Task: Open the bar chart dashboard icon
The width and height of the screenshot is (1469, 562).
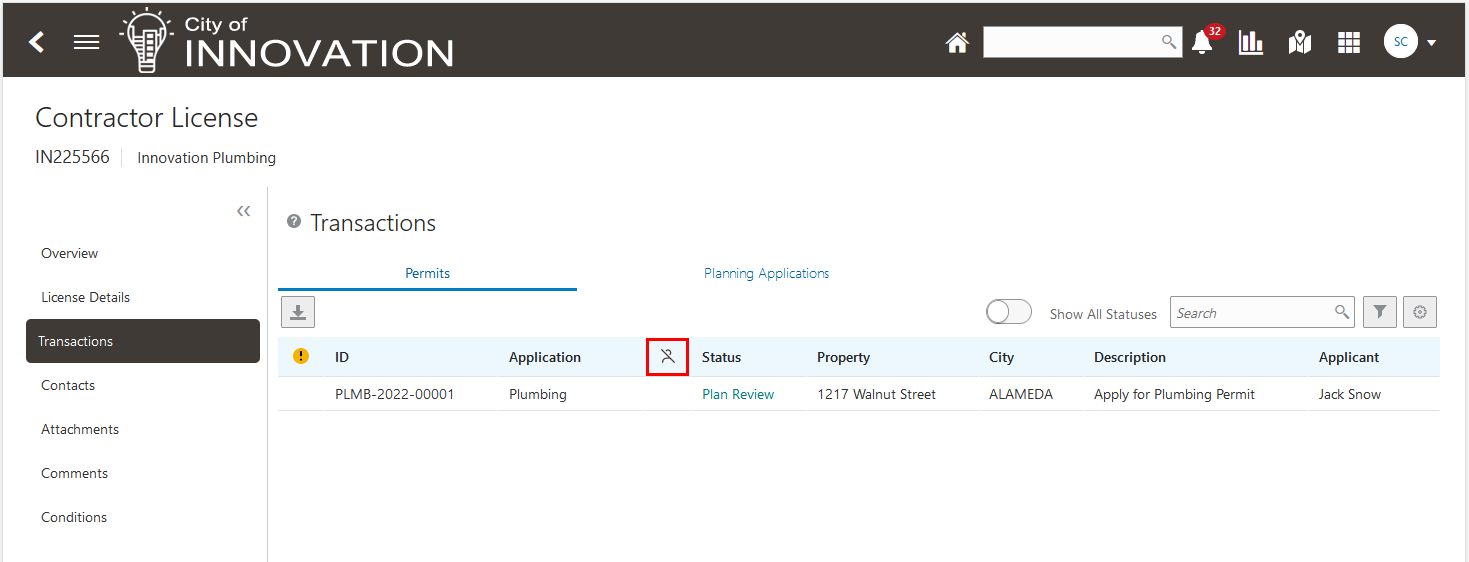Action: (x=1251, y=42)
